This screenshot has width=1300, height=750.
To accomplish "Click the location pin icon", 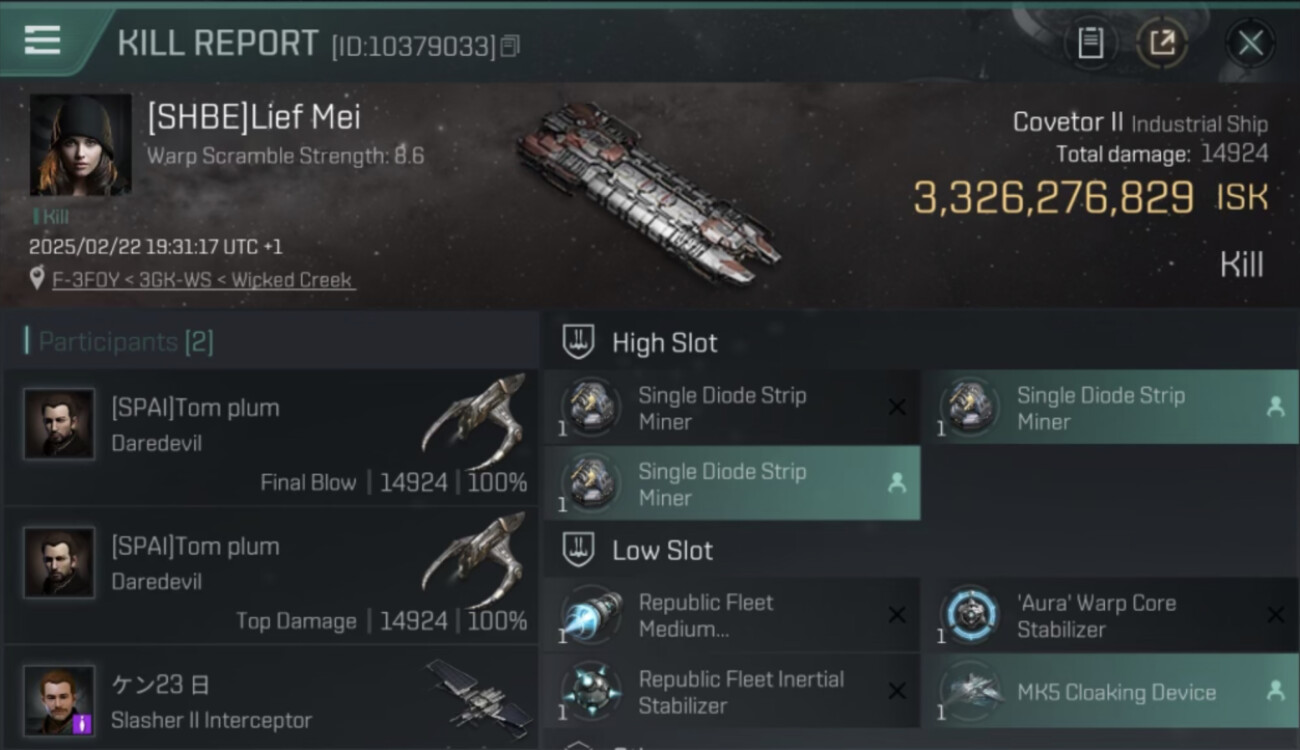I will (38, 279).
